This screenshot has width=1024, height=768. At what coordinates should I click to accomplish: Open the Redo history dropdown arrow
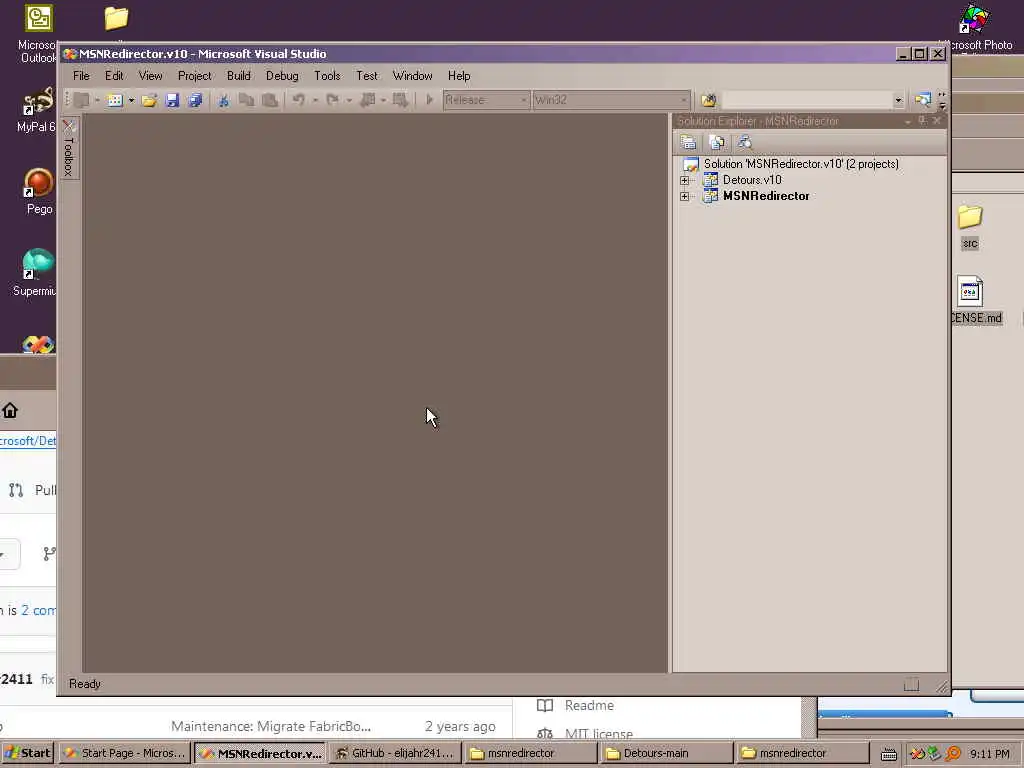pos(349,100)
